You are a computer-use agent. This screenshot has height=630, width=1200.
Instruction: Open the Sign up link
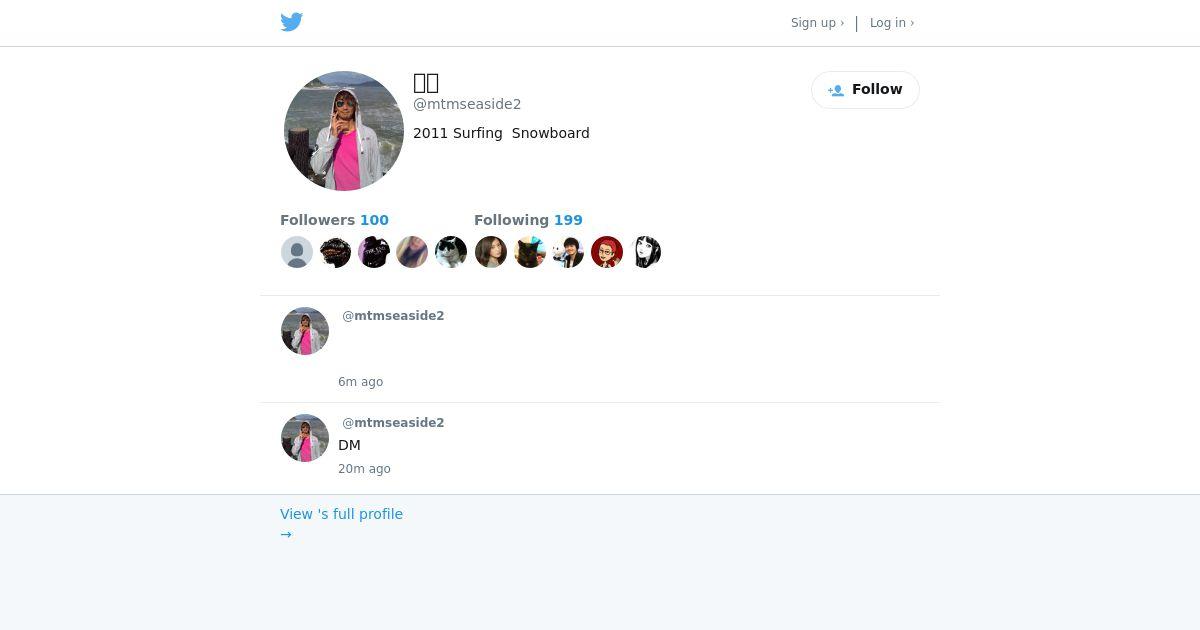pos(817,23)
